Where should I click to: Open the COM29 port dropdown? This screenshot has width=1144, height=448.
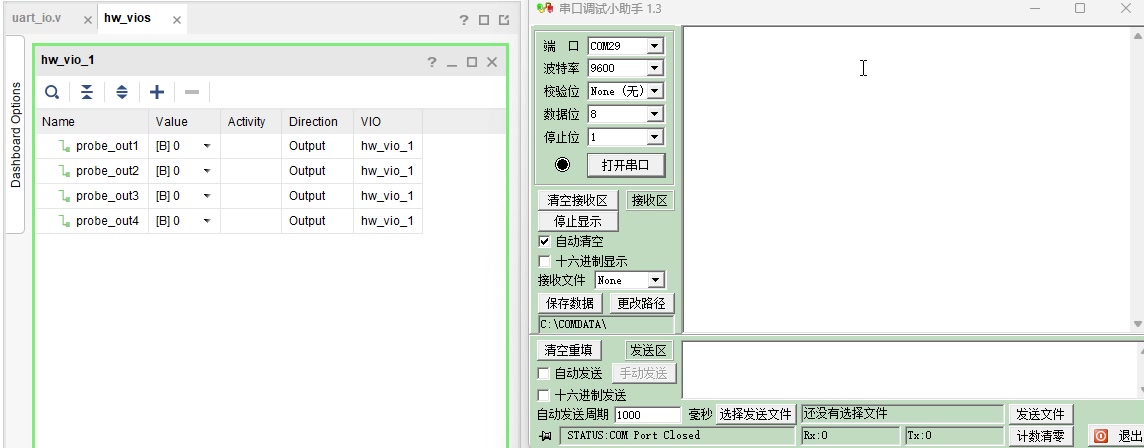(x=654, y=46)
